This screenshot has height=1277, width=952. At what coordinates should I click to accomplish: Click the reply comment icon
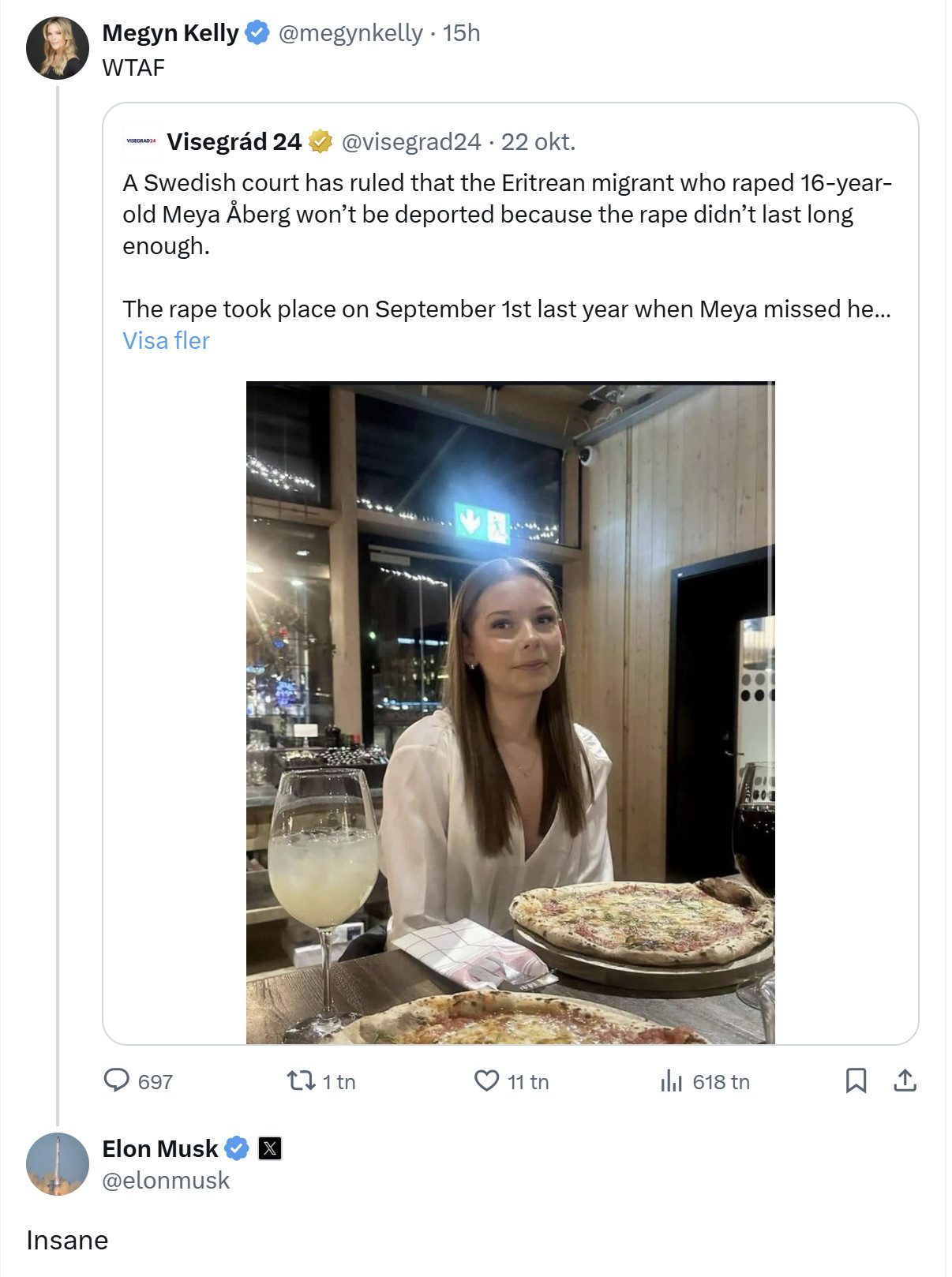coord(117,1080)
